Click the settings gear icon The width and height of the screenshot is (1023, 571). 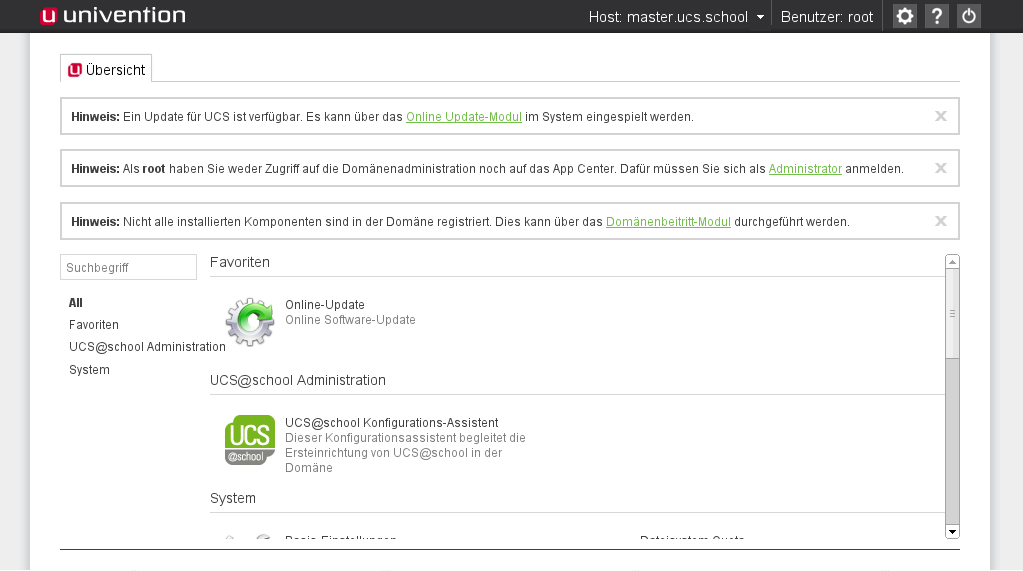tap(904, 17)
